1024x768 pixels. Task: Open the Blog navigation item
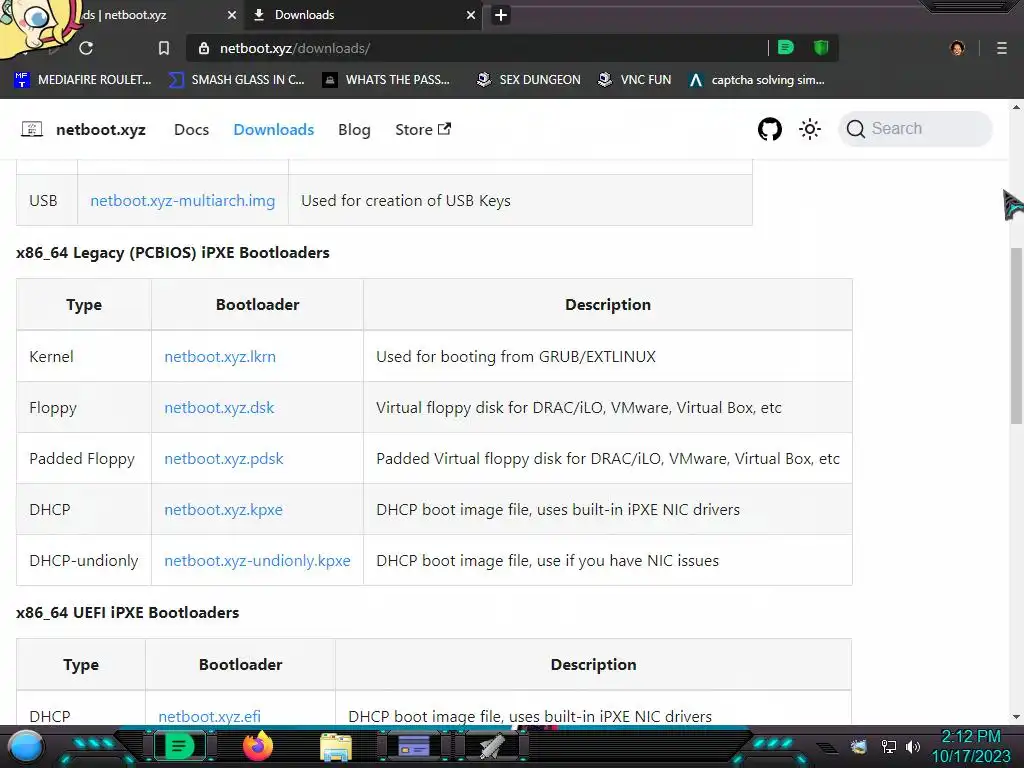click(354, 129)
